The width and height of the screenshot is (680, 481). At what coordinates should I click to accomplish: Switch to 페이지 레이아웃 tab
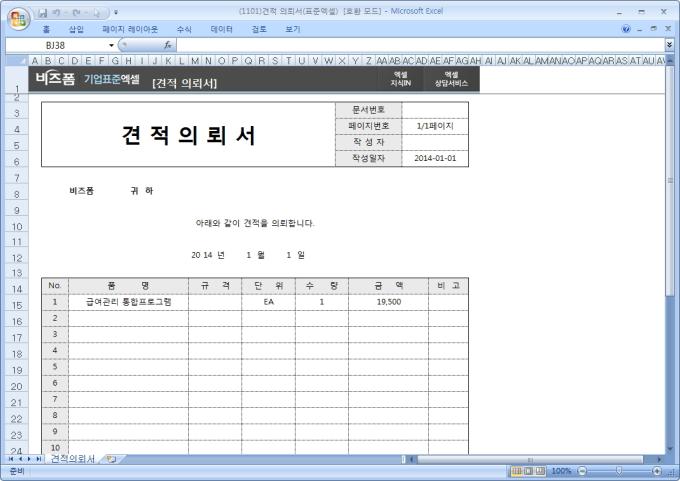click(130, 29)
